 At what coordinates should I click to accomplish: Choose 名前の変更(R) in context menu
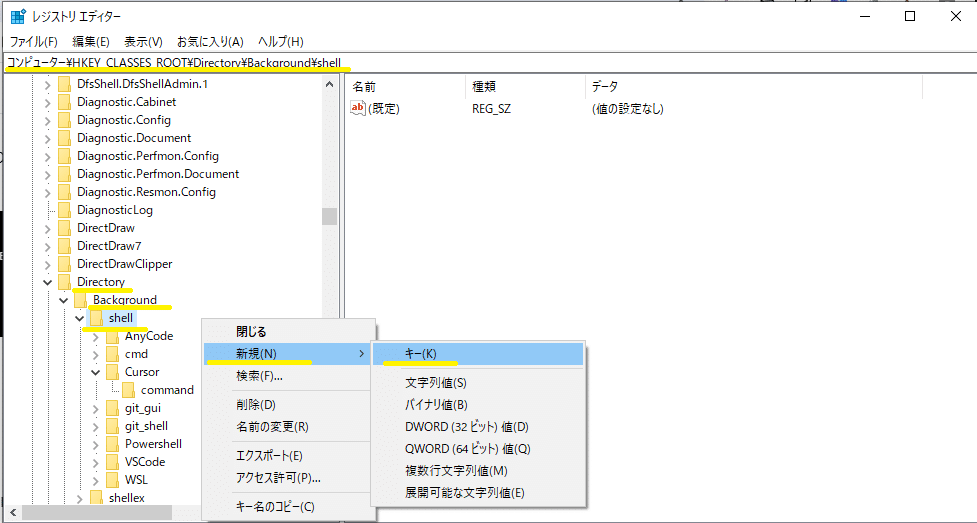point(289,427)
